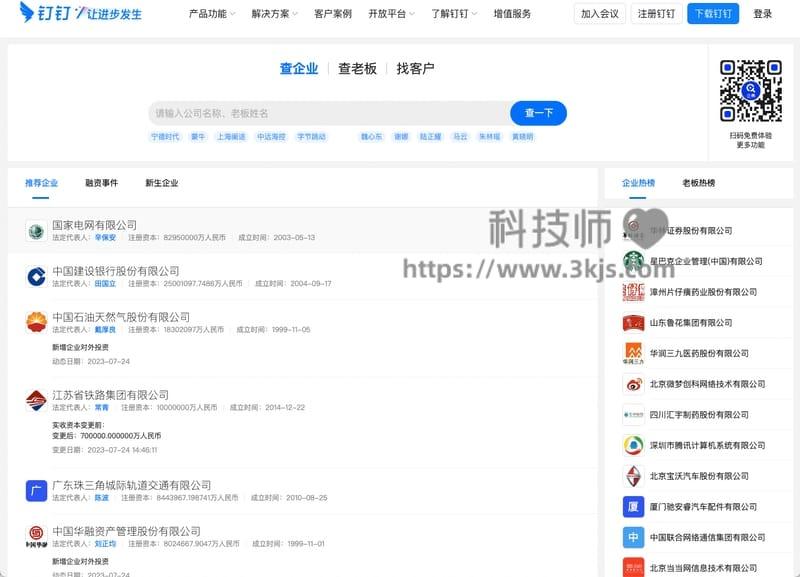Screen dimensions: 800x577
Task: Click 北京当当网信息技术有限公司 text
Action: (x=703, y=568)
